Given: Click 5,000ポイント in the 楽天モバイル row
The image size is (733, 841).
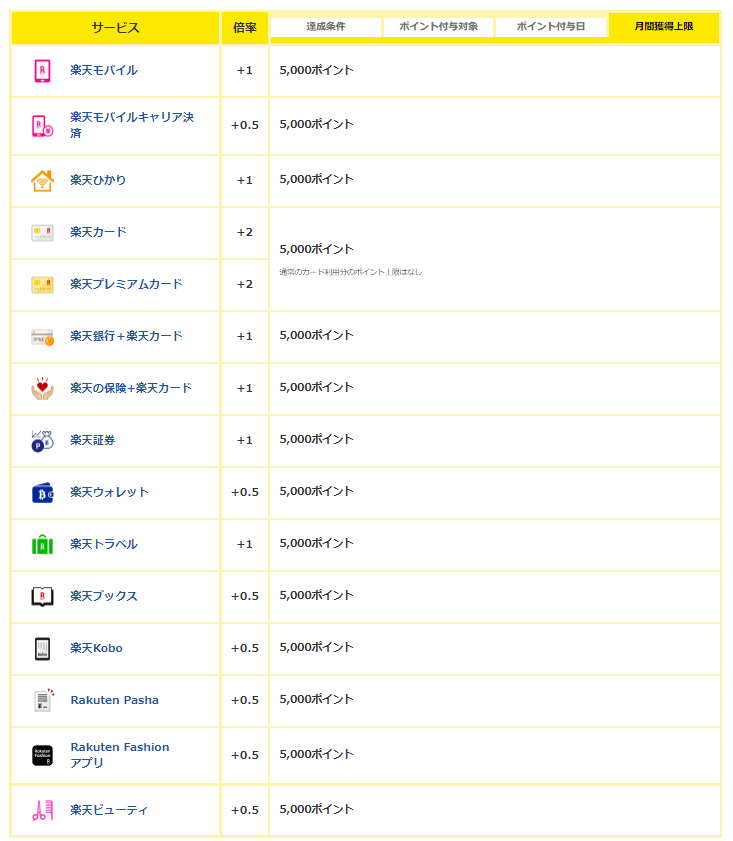Looking at the screenshot, I should 316,70.
